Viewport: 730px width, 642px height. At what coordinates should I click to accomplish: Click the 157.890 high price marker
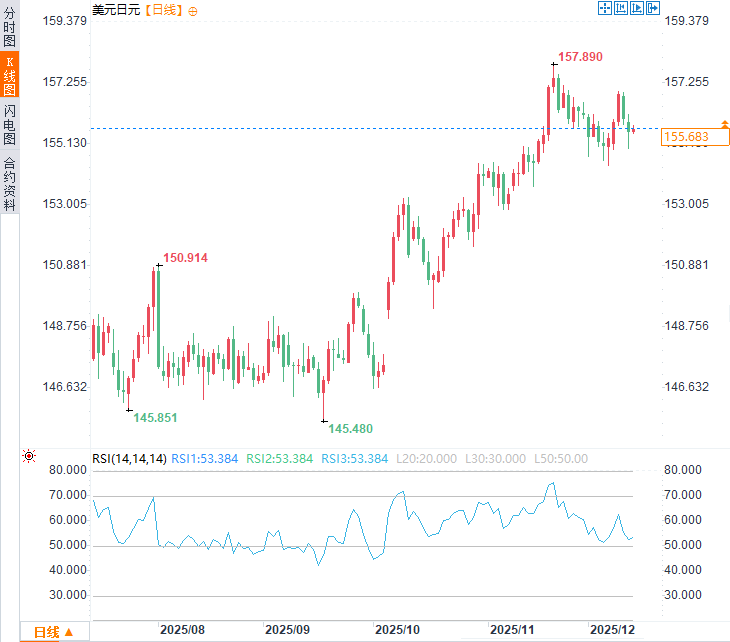(580, 57)
